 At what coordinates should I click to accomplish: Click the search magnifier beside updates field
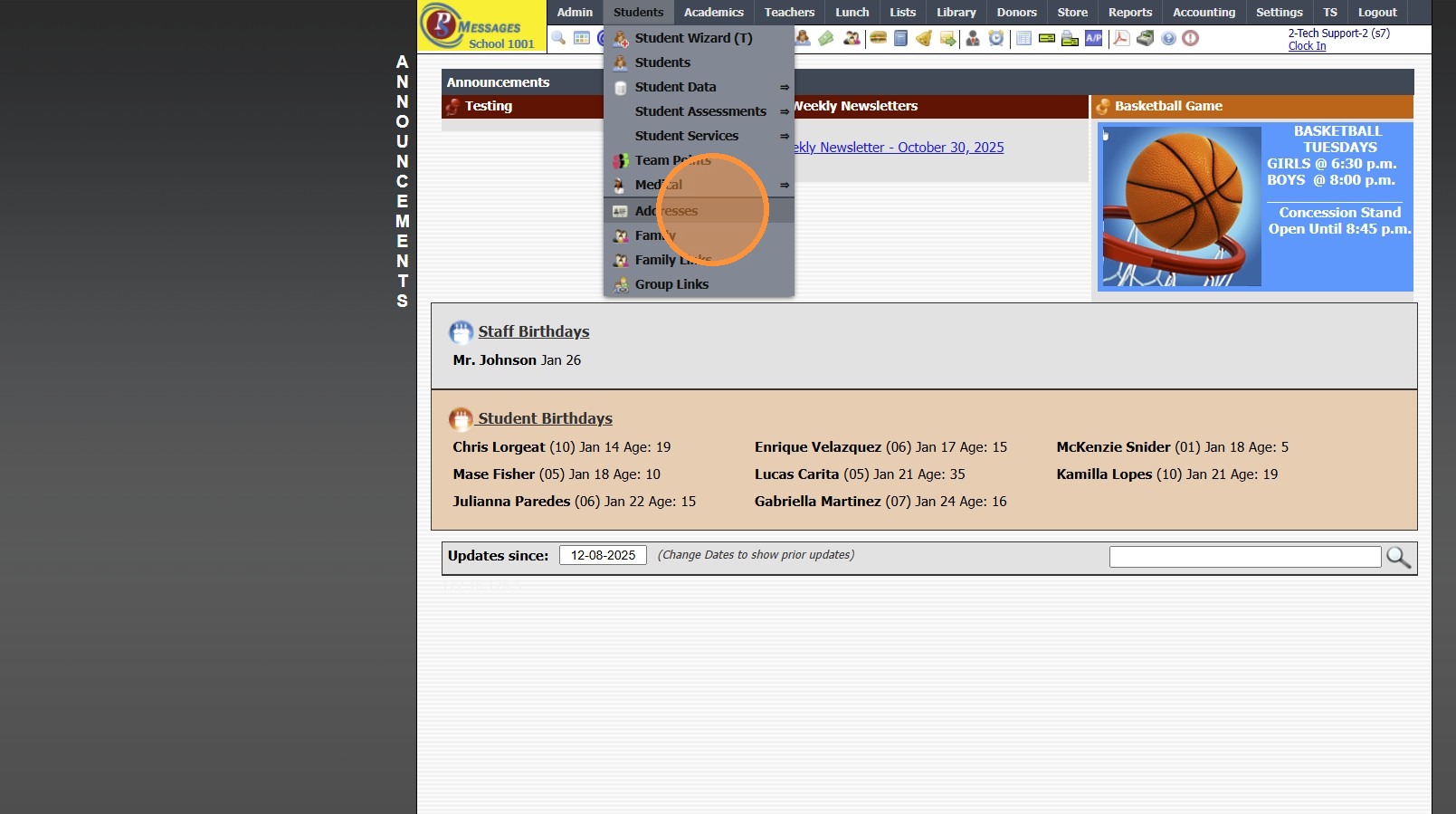click(1398, 557)
